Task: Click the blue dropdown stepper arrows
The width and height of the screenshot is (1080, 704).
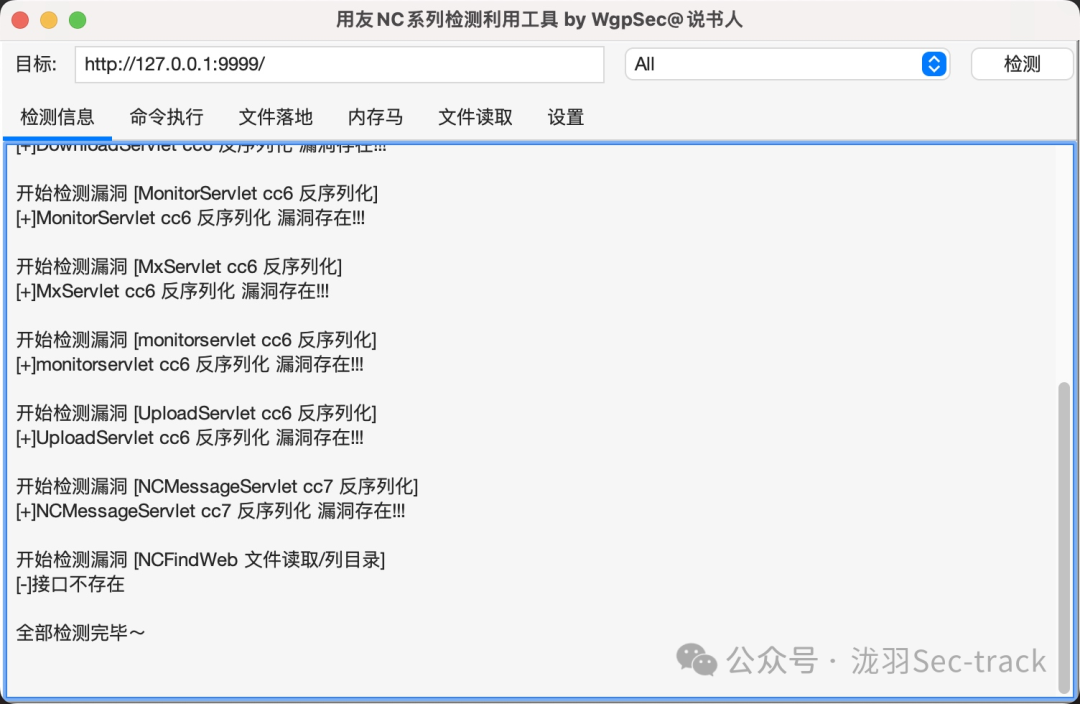Action: coord(934,64)
